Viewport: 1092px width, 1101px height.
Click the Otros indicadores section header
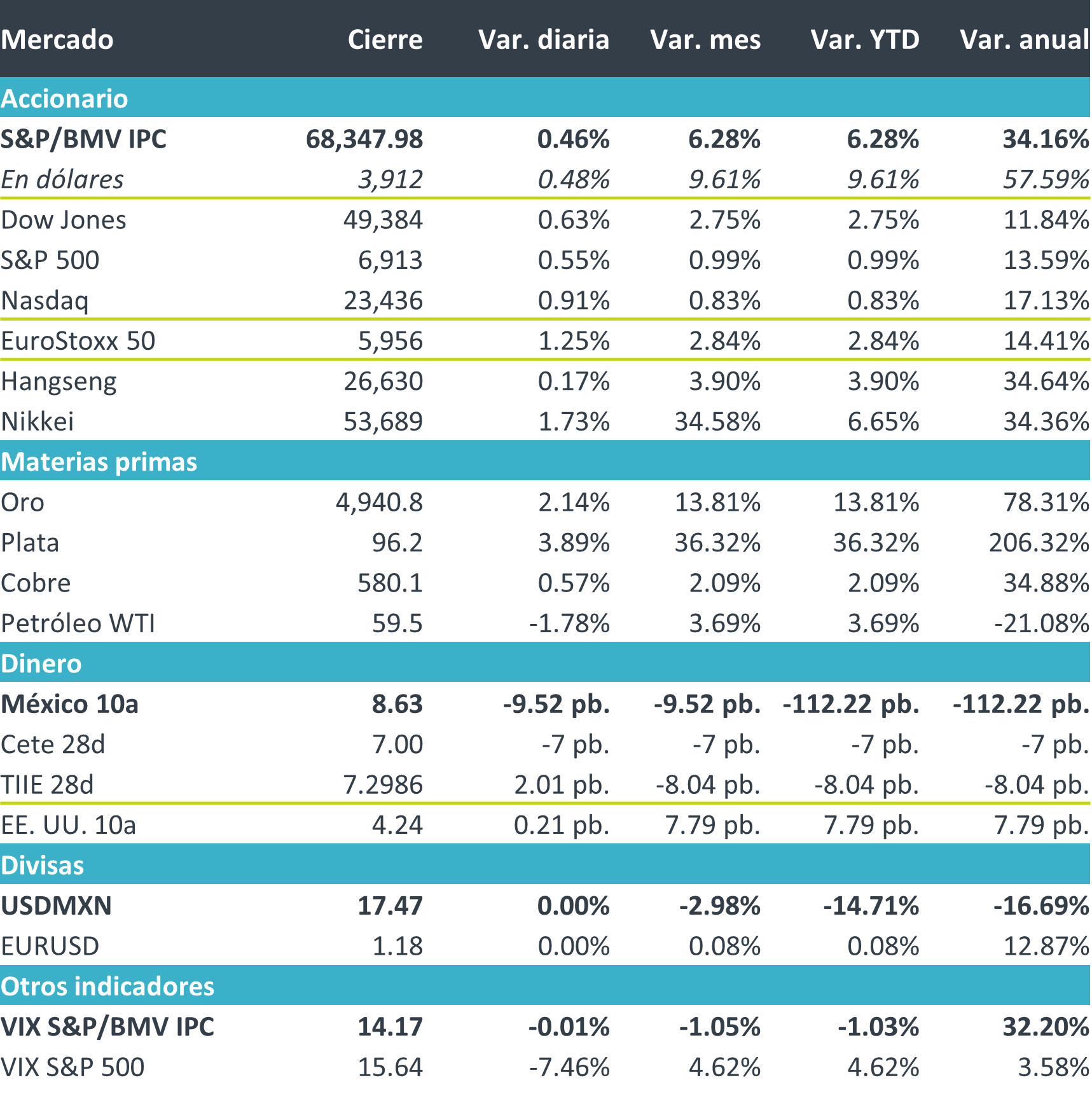pyautogui.click(x=107, y=986)
